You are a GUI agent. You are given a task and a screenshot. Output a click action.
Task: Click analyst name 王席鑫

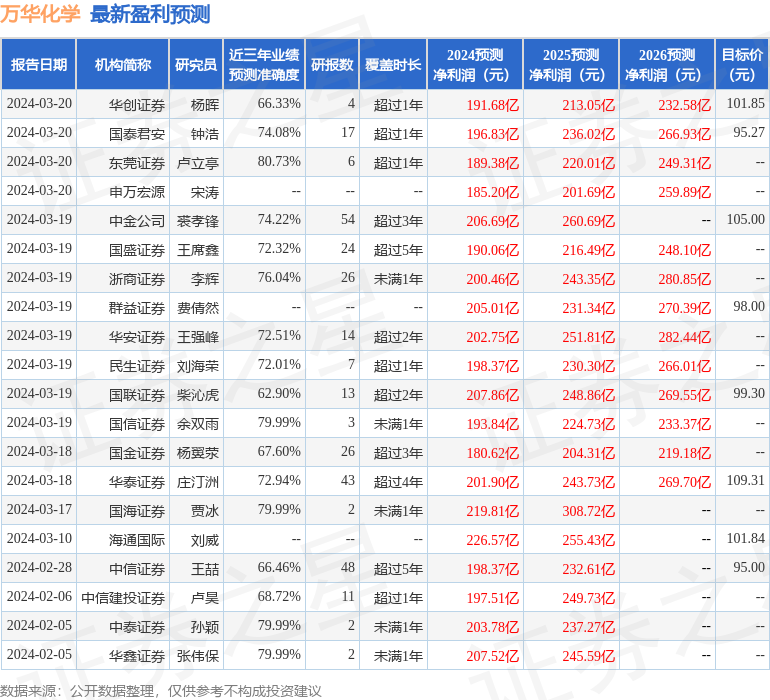click(x=198, y=250)
